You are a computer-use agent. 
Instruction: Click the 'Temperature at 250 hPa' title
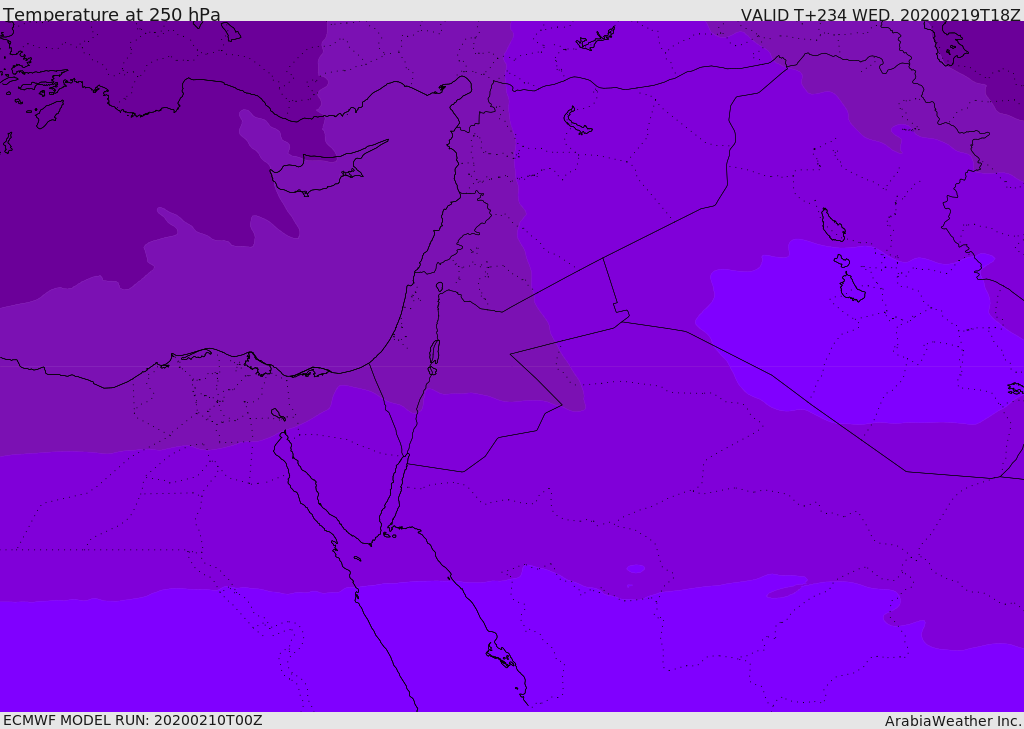[112, 14]
